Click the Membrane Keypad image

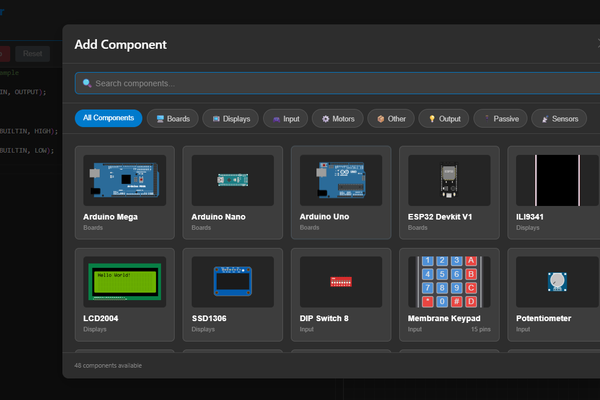pyautogui.click(x=449, y=282)
